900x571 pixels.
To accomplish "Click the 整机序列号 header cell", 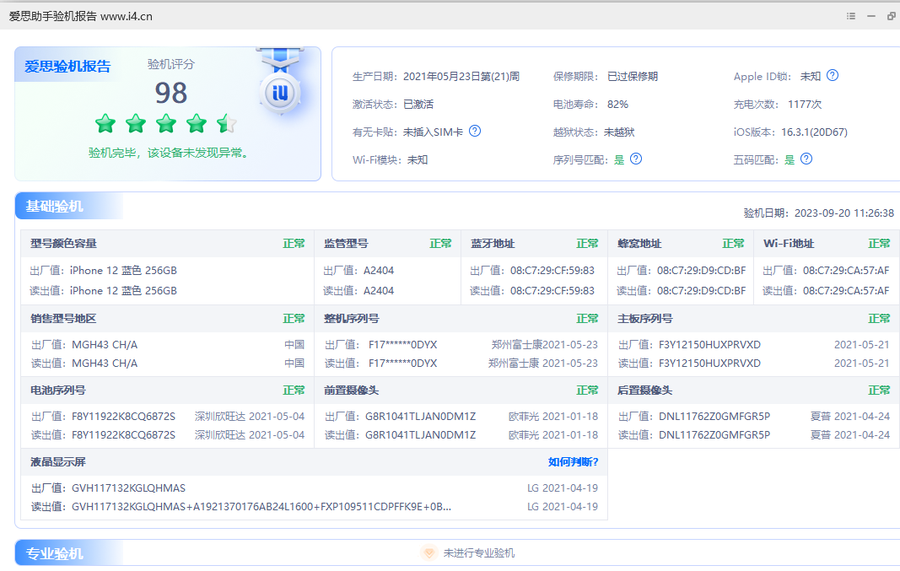I will coord(461,318).
